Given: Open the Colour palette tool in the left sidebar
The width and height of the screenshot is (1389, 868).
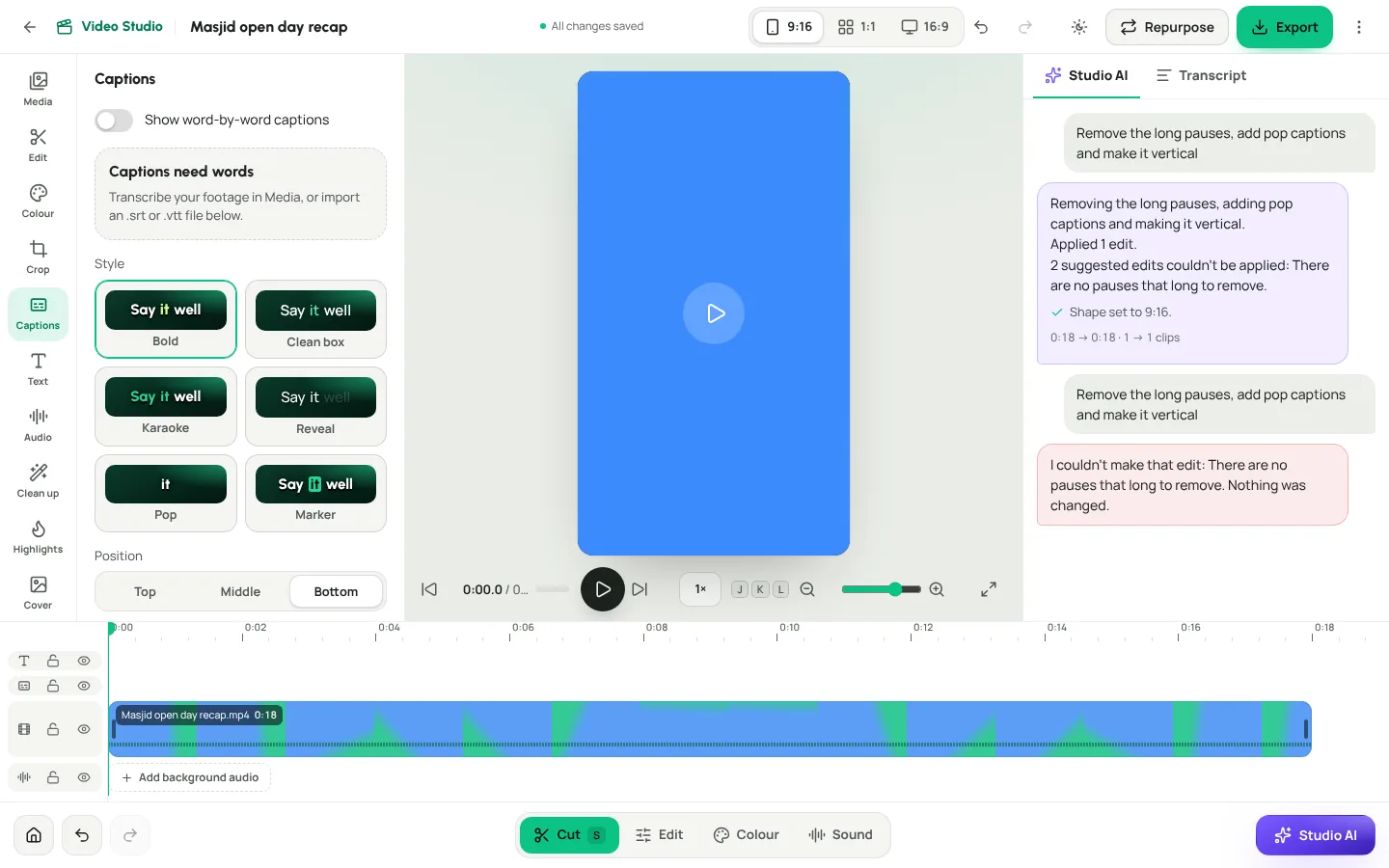Looking at the screenshot, I should coord(38,201).
